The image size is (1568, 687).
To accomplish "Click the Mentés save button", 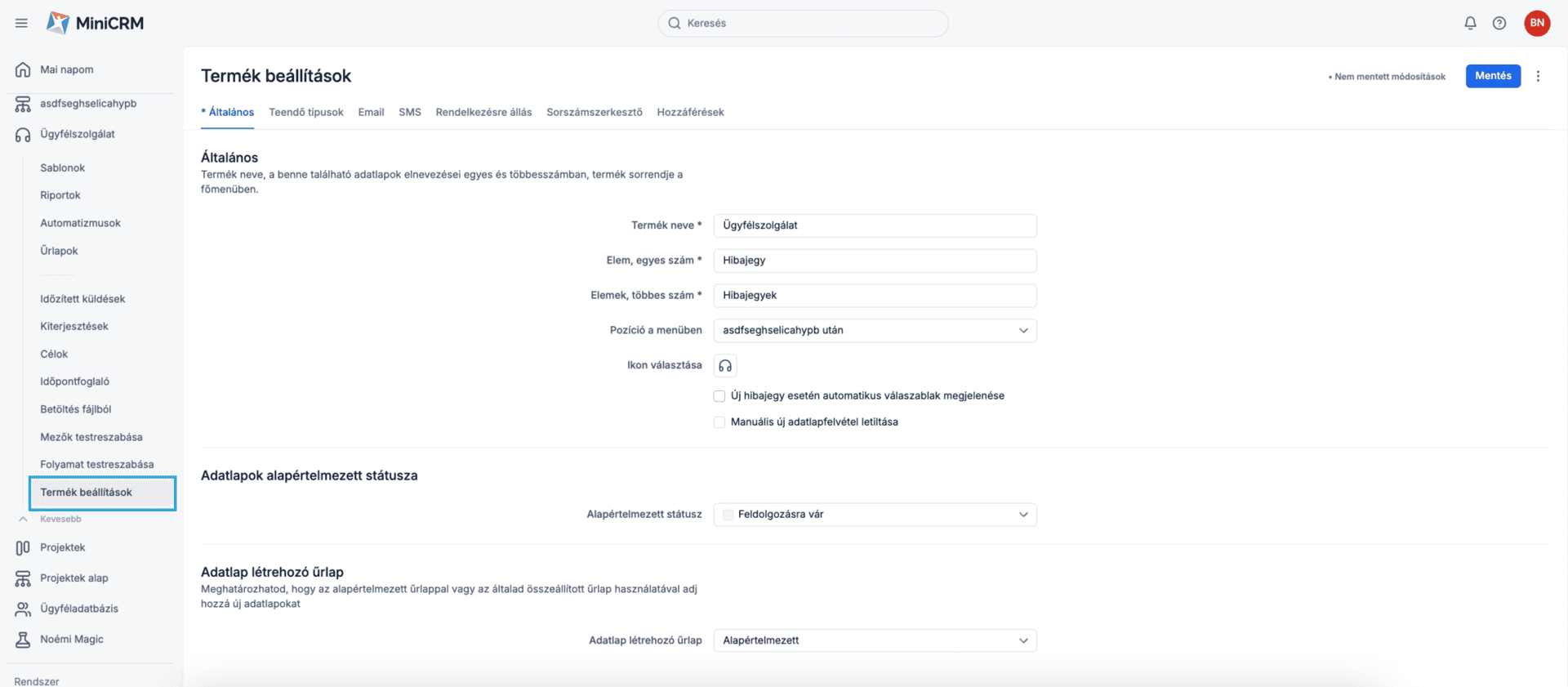I will point(1492,76).
